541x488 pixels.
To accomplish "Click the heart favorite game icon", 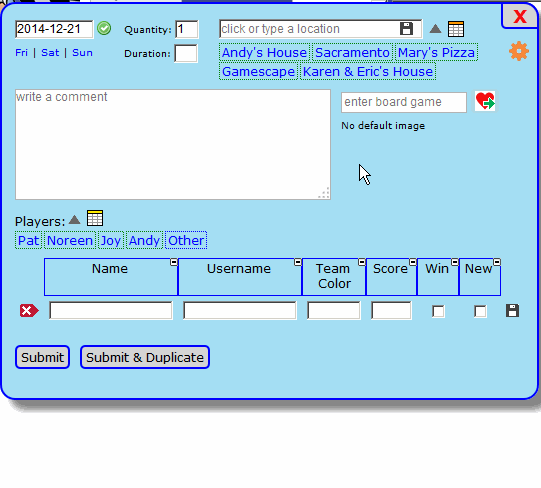I will point(485,101).
